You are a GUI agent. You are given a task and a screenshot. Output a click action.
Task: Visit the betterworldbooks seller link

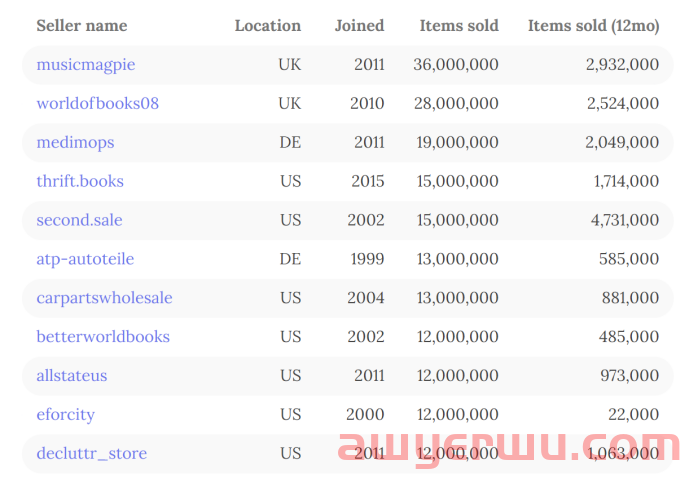[x=103, y=337]
